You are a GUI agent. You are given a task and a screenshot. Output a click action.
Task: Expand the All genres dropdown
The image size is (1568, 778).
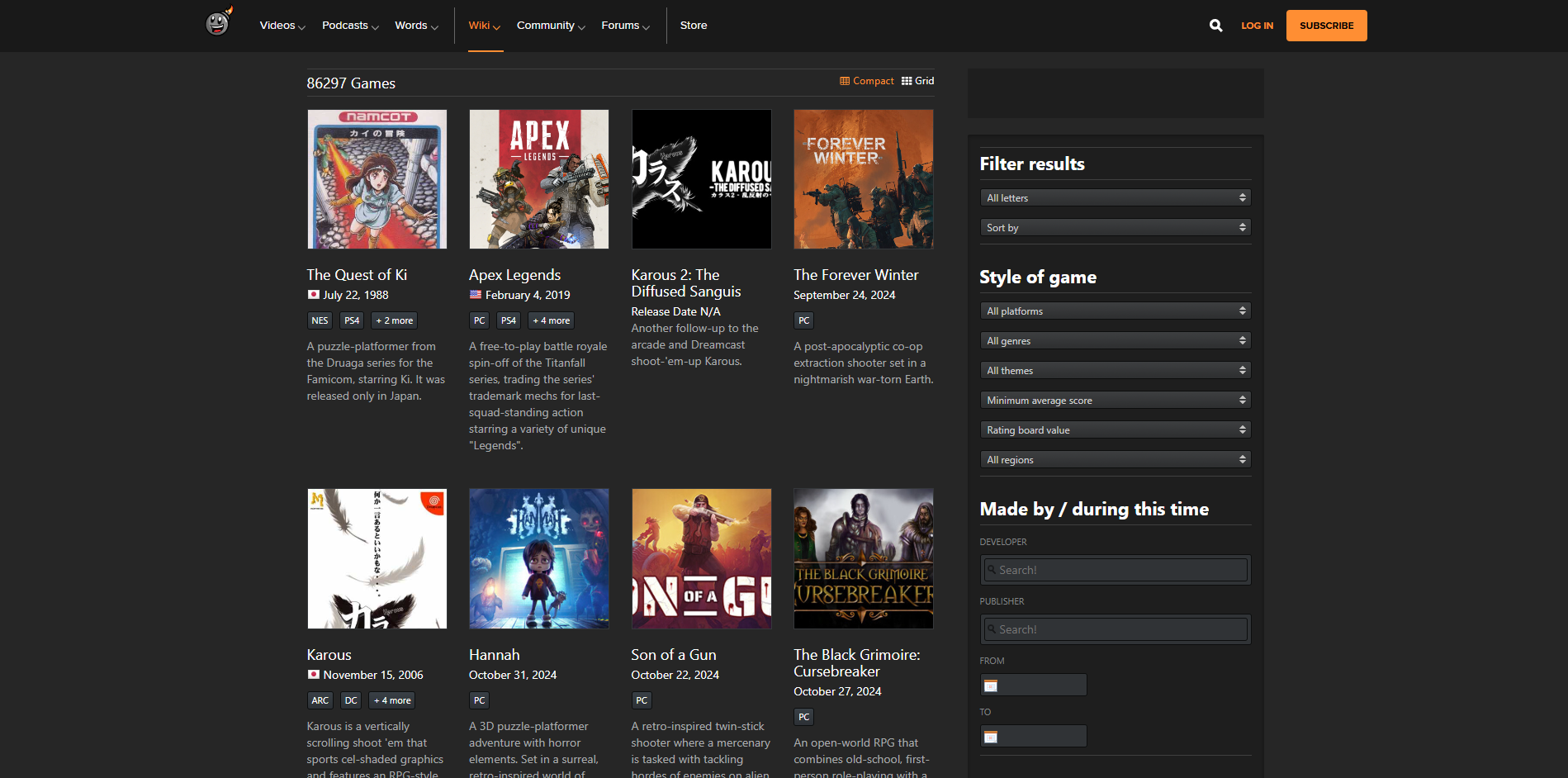click(x=1116, y=341)
